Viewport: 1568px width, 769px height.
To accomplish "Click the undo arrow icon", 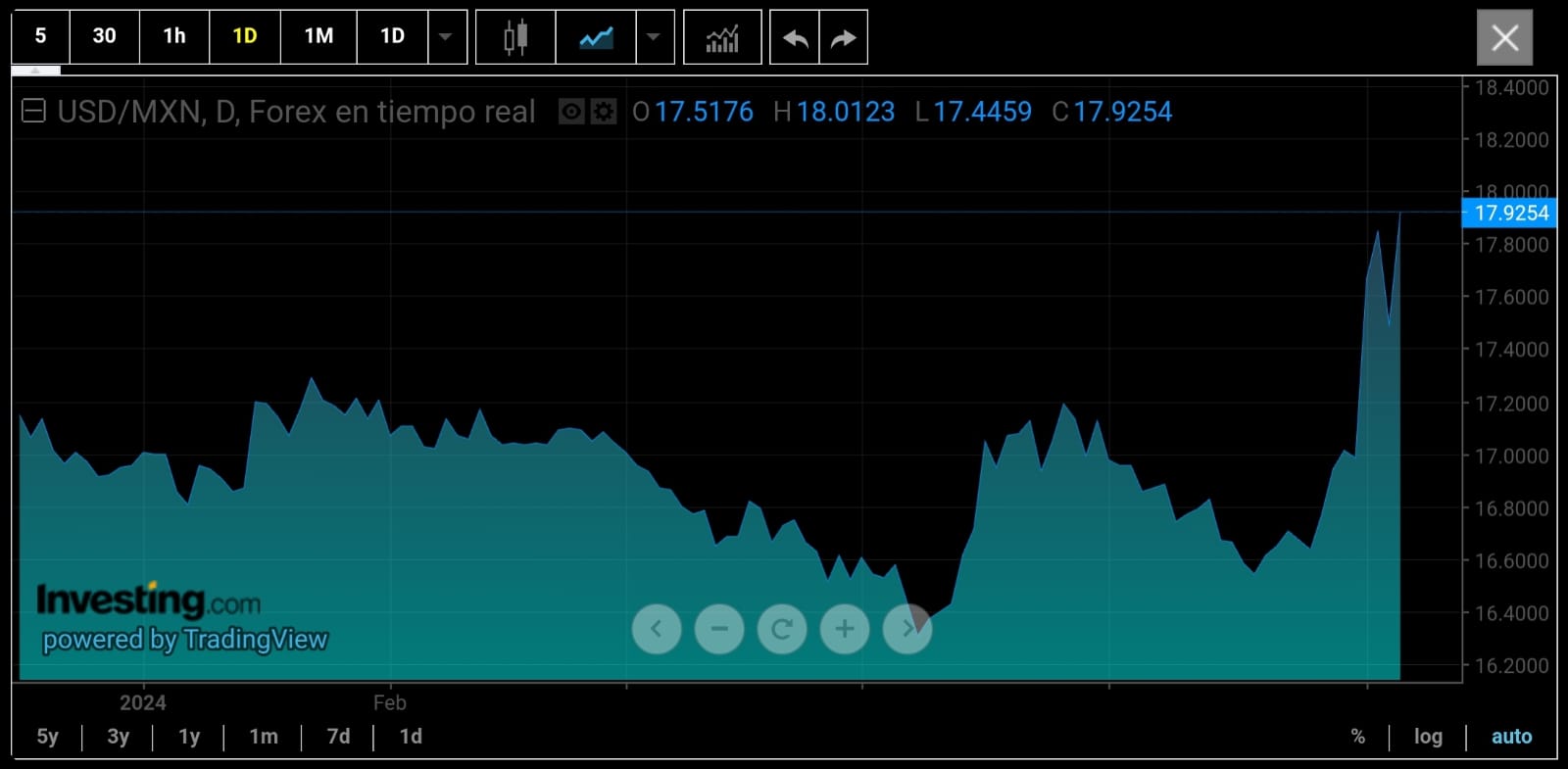I will 795,37.
